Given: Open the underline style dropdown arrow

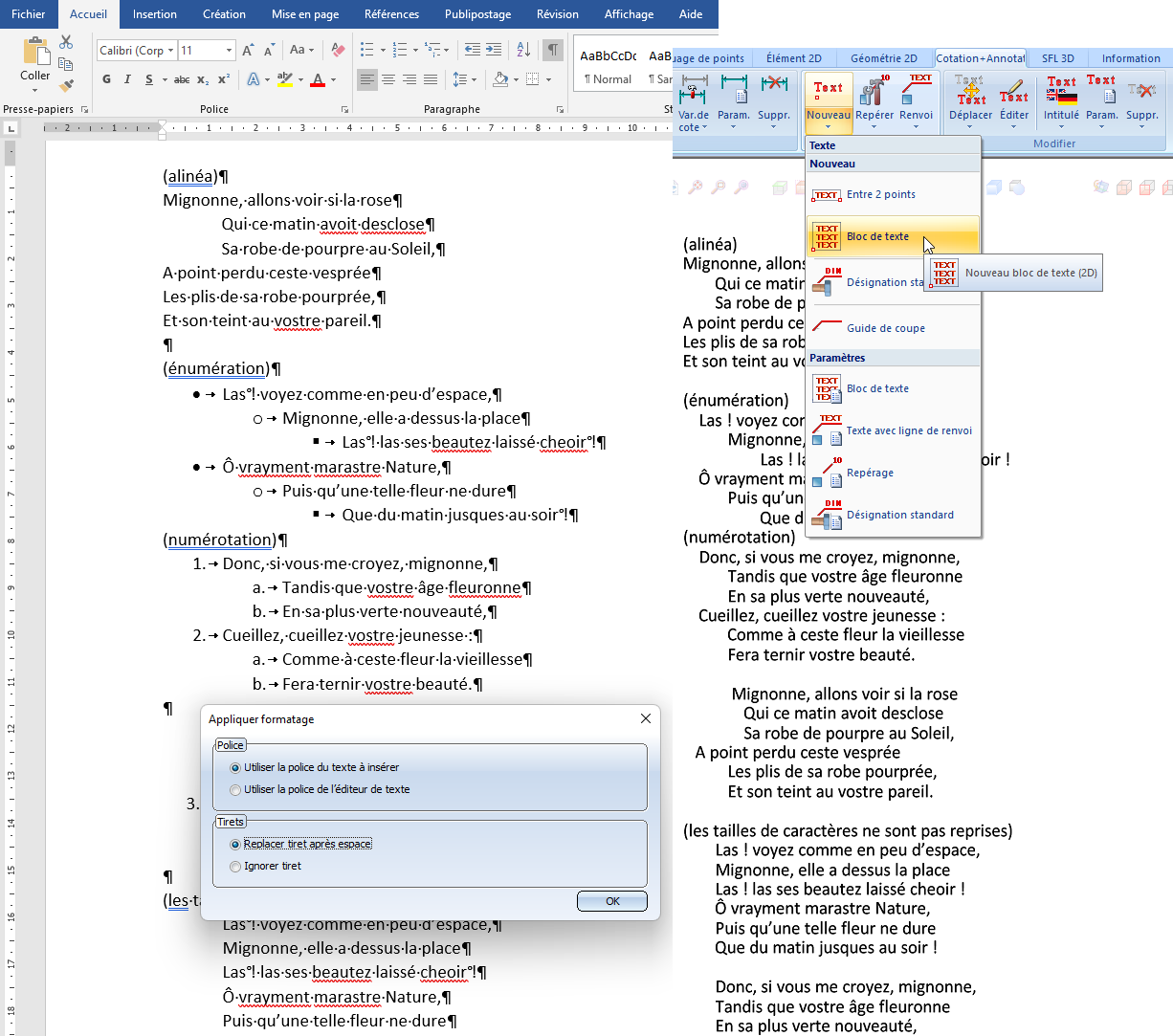Looking at the screenshot, I should point(164,80).
